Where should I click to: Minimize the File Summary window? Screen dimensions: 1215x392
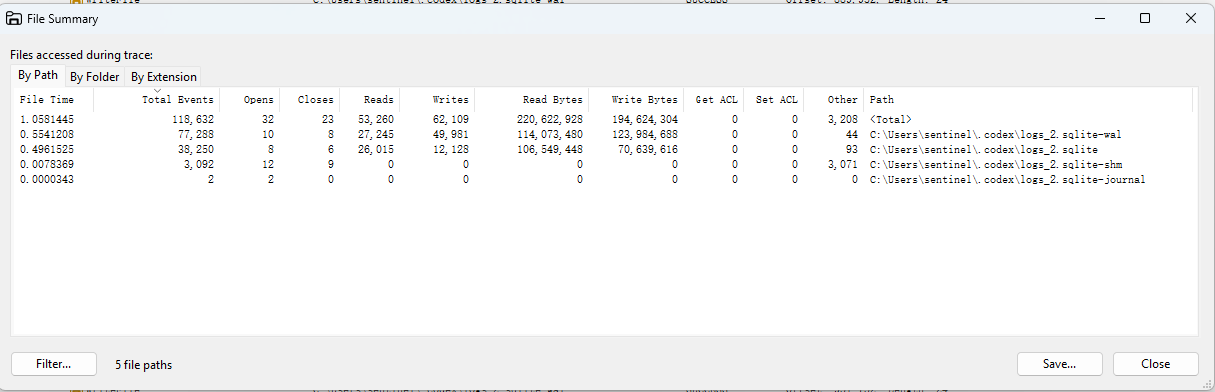coord(1100,18)
